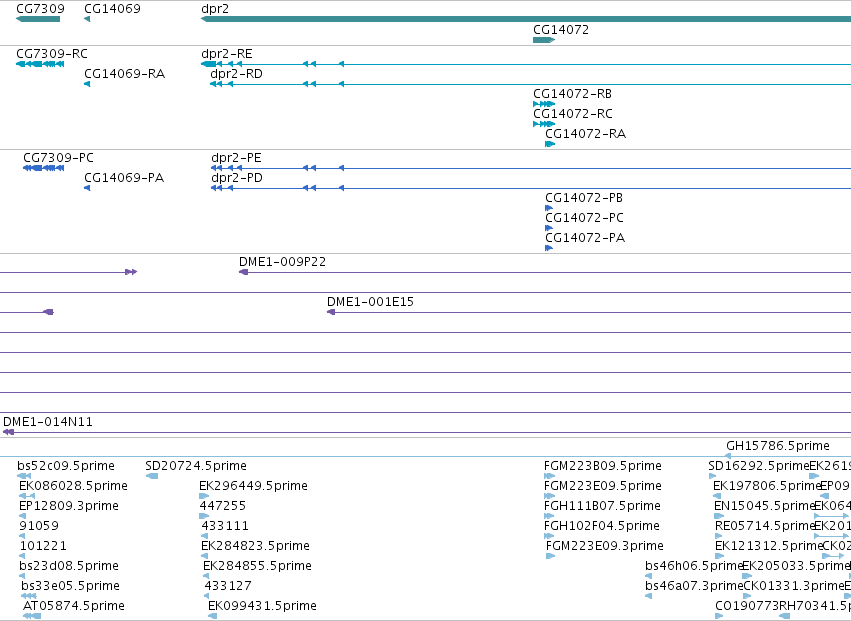The height and width of the screenshot is (621, 851).
Task: Click the CO190773 feature label
Action: [x=746, y=606]
